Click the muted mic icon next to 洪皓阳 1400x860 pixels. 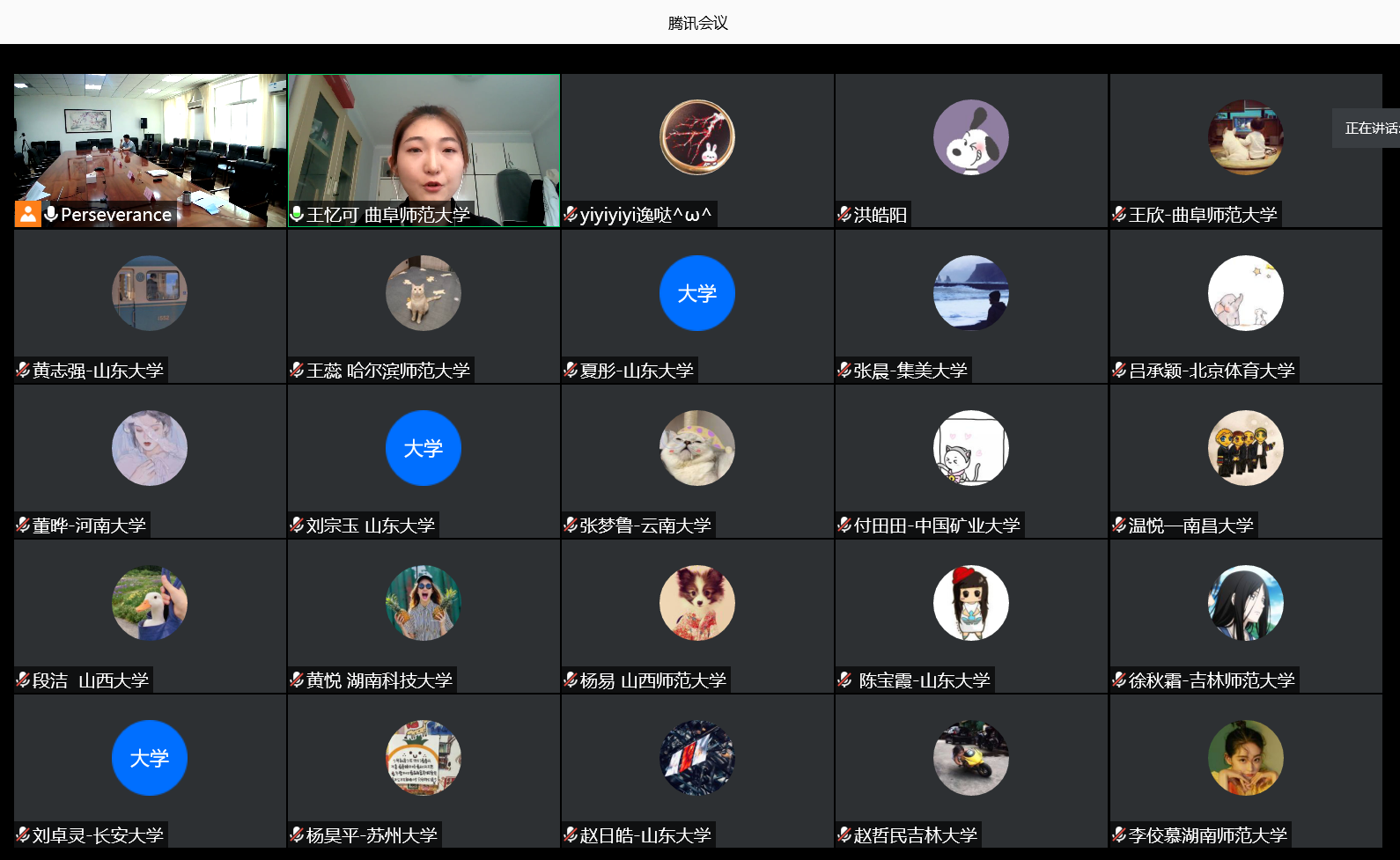pos(844,214)
